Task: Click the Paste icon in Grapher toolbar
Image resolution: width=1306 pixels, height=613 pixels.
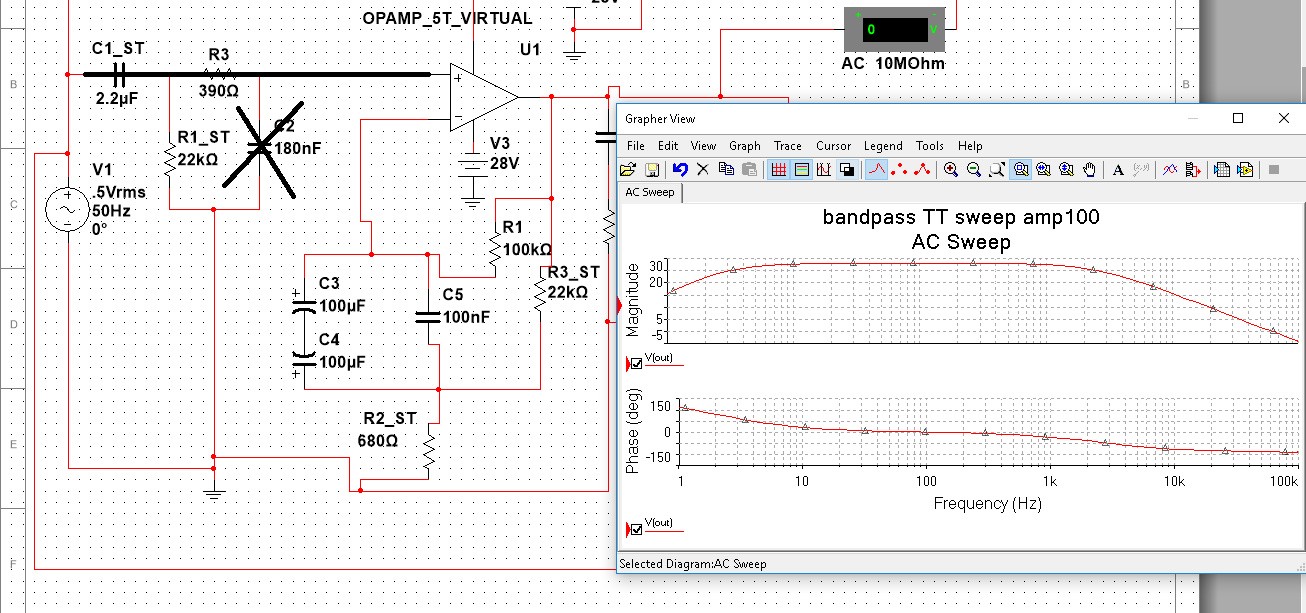Action: [x=750, y=170]
